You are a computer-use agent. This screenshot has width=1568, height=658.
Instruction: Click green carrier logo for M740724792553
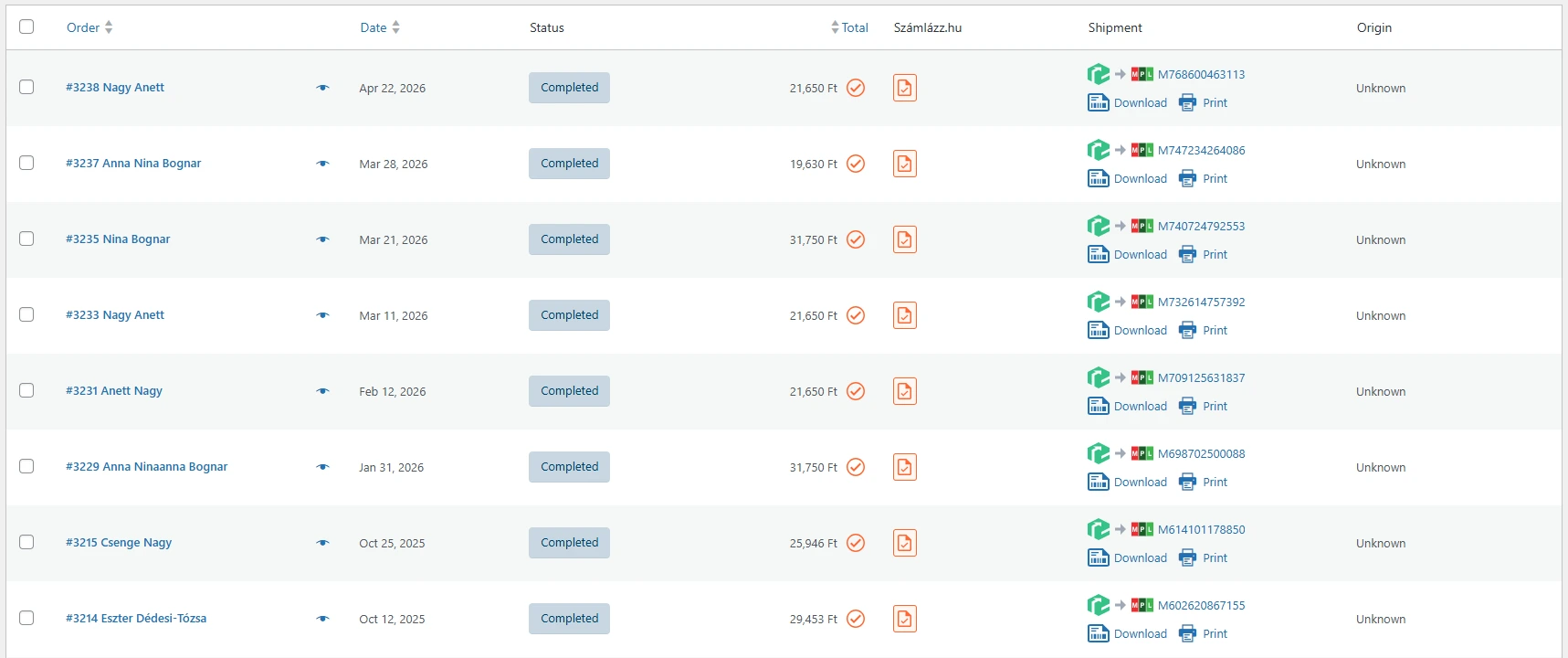(1099, 226)
